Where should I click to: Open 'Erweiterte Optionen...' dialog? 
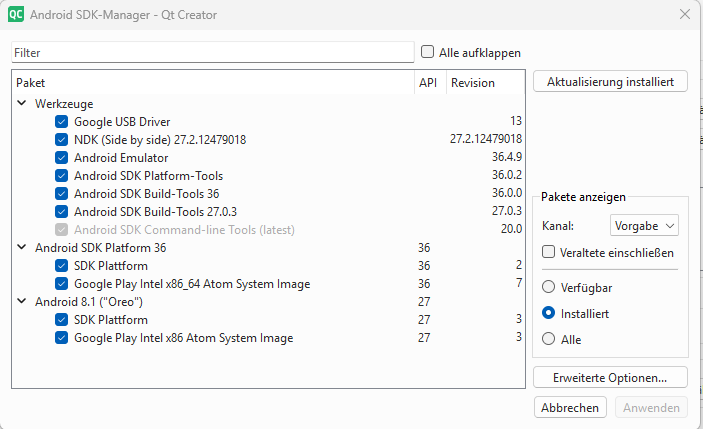[610, 377]
